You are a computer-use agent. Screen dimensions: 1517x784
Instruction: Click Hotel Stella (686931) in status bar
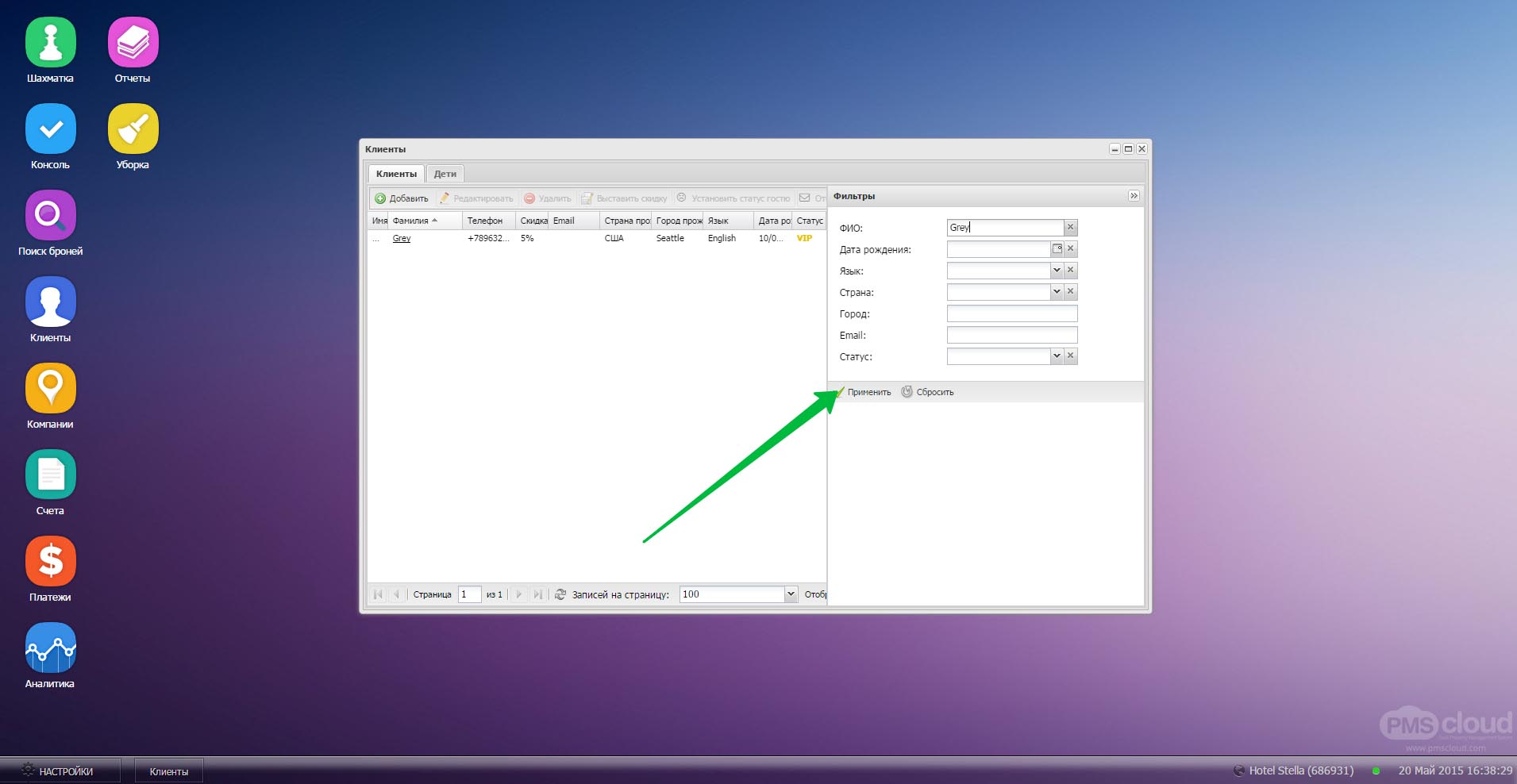(1301, 771)
